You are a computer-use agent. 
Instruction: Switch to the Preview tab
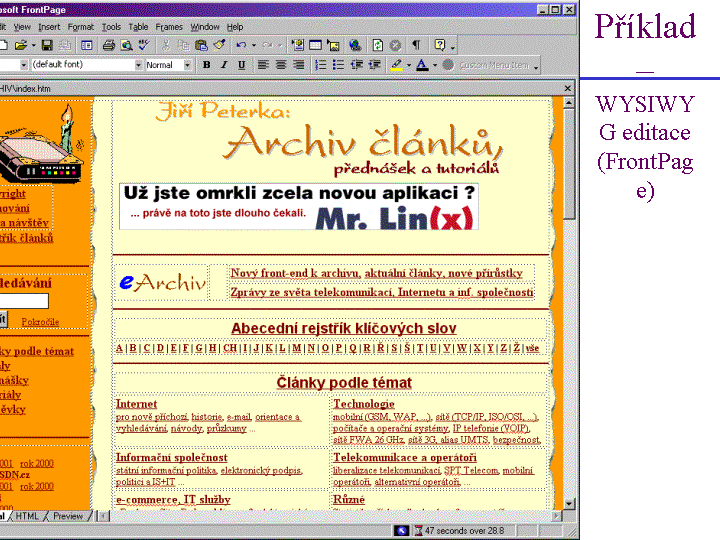point(68,516)
